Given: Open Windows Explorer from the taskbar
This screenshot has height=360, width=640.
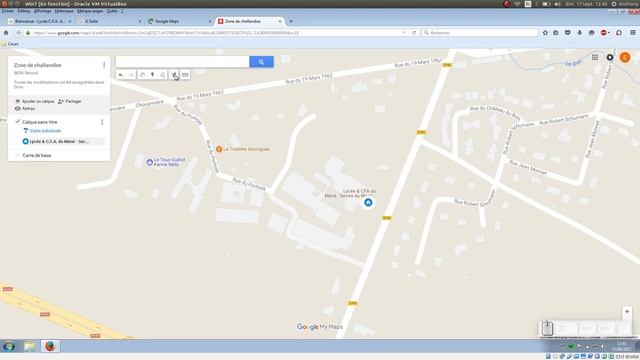Looking at the screenshot, I should pyautogui.click(x=30, y=347).
